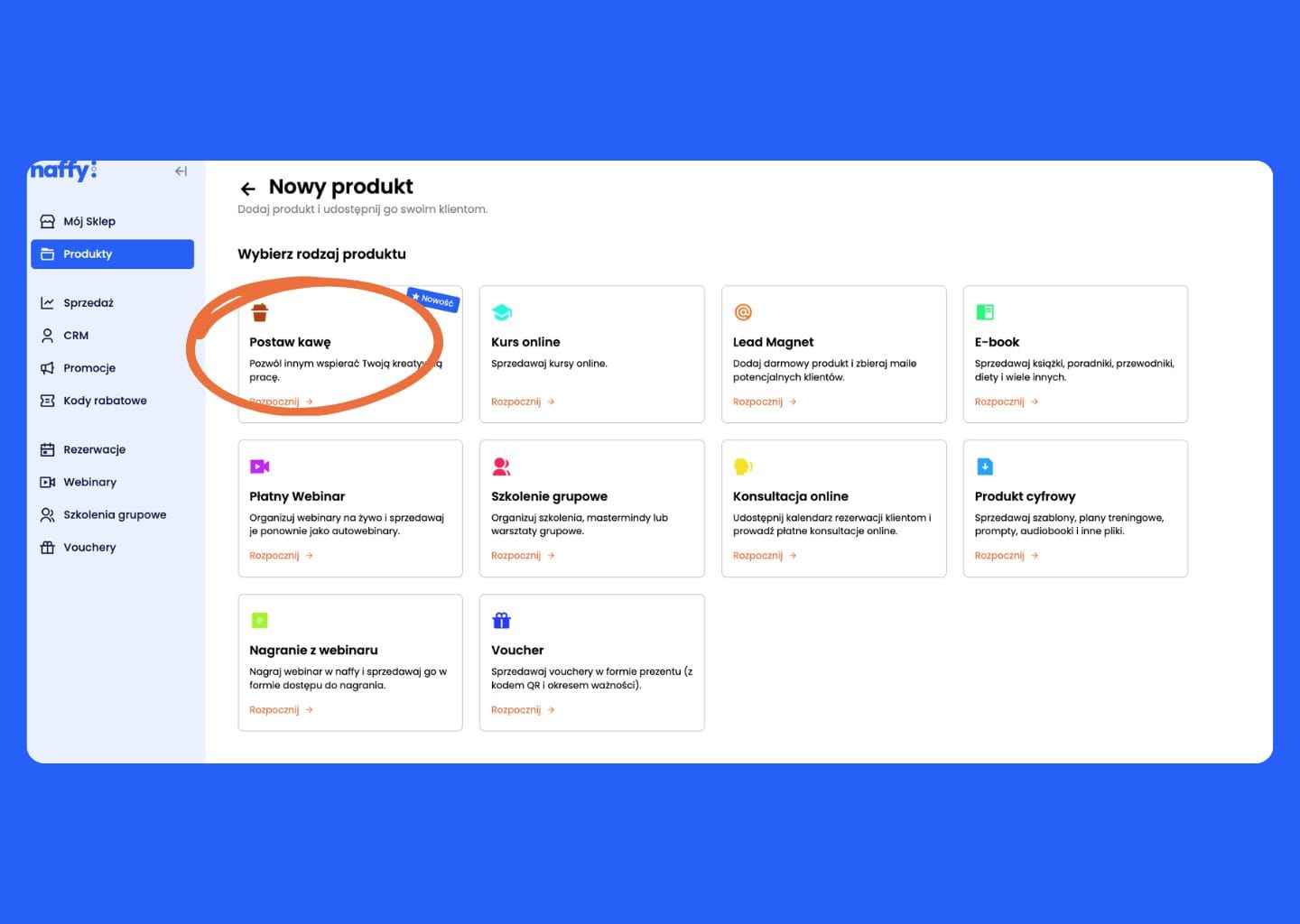This screenshot has height=924, width=1300.
Task: Click the Webinary video icon in sidebar
Action: tap(48, 482)
